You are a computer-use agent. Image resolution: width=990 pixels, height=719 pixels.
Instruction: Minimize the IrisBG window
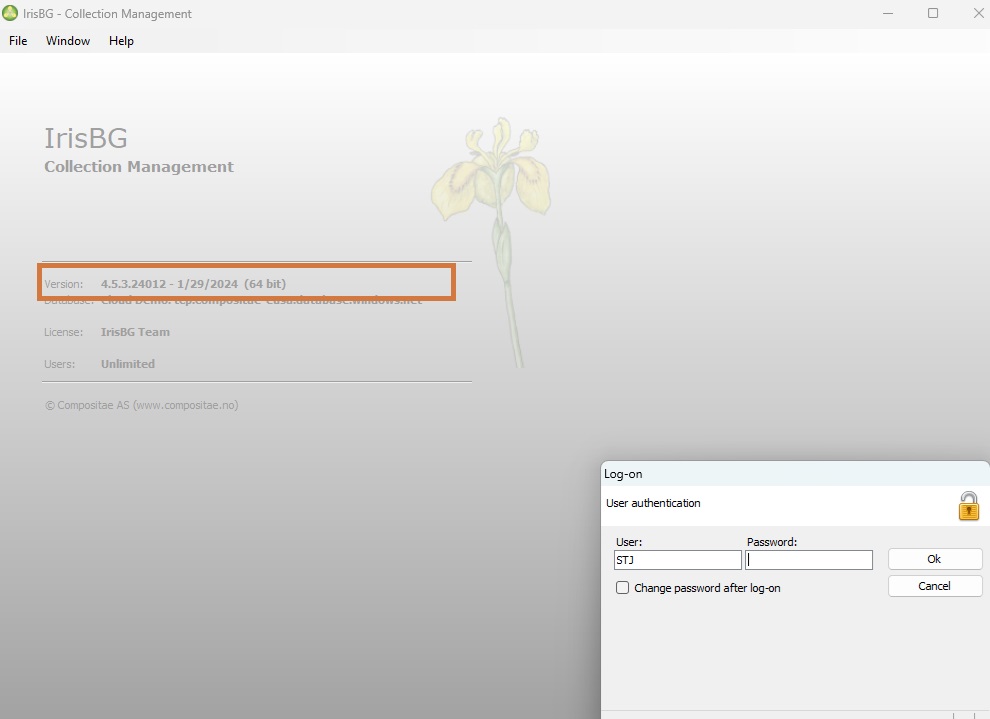[x=888, y=13]
